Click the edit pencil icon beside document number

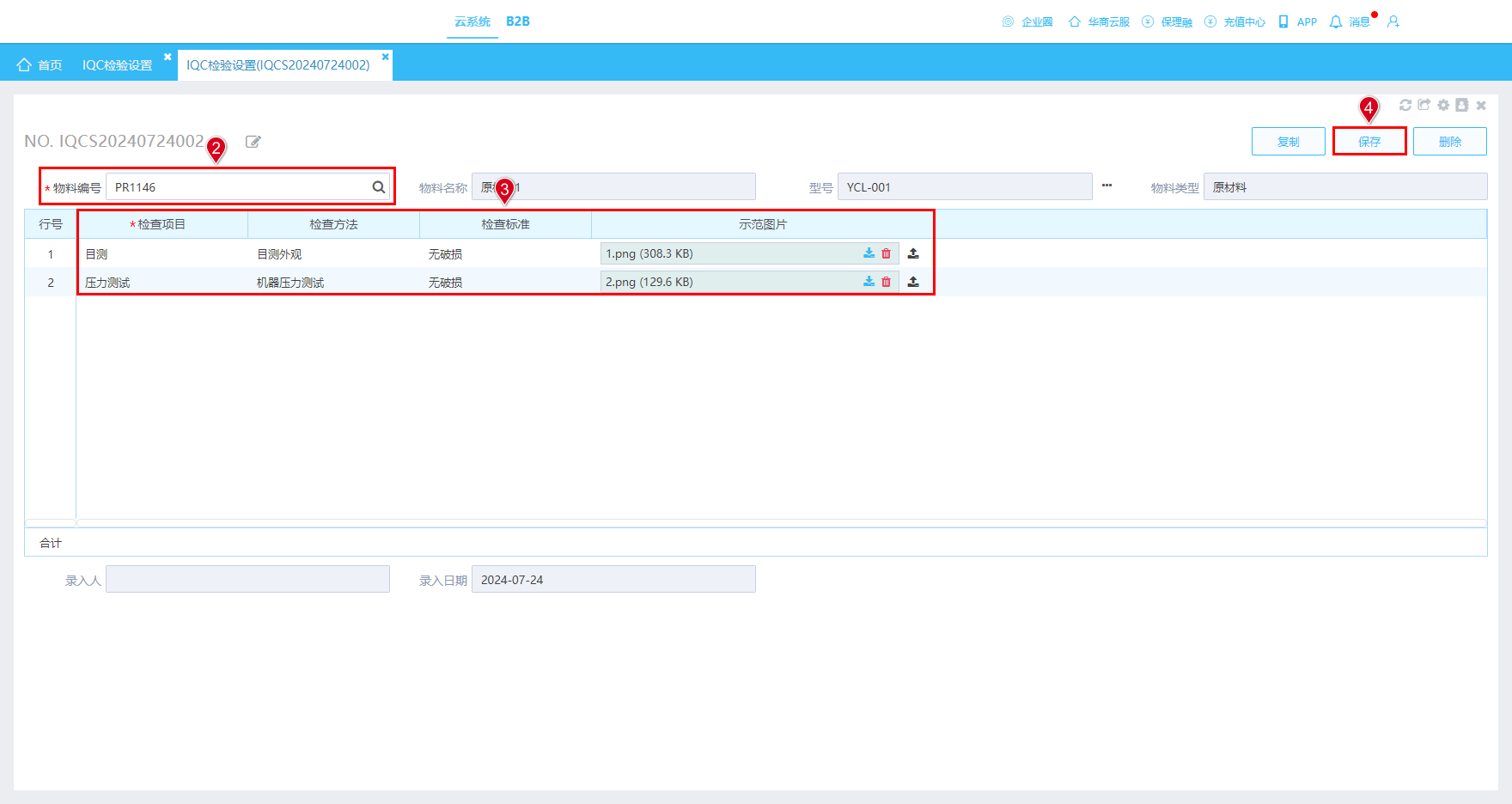pos(253,142)
